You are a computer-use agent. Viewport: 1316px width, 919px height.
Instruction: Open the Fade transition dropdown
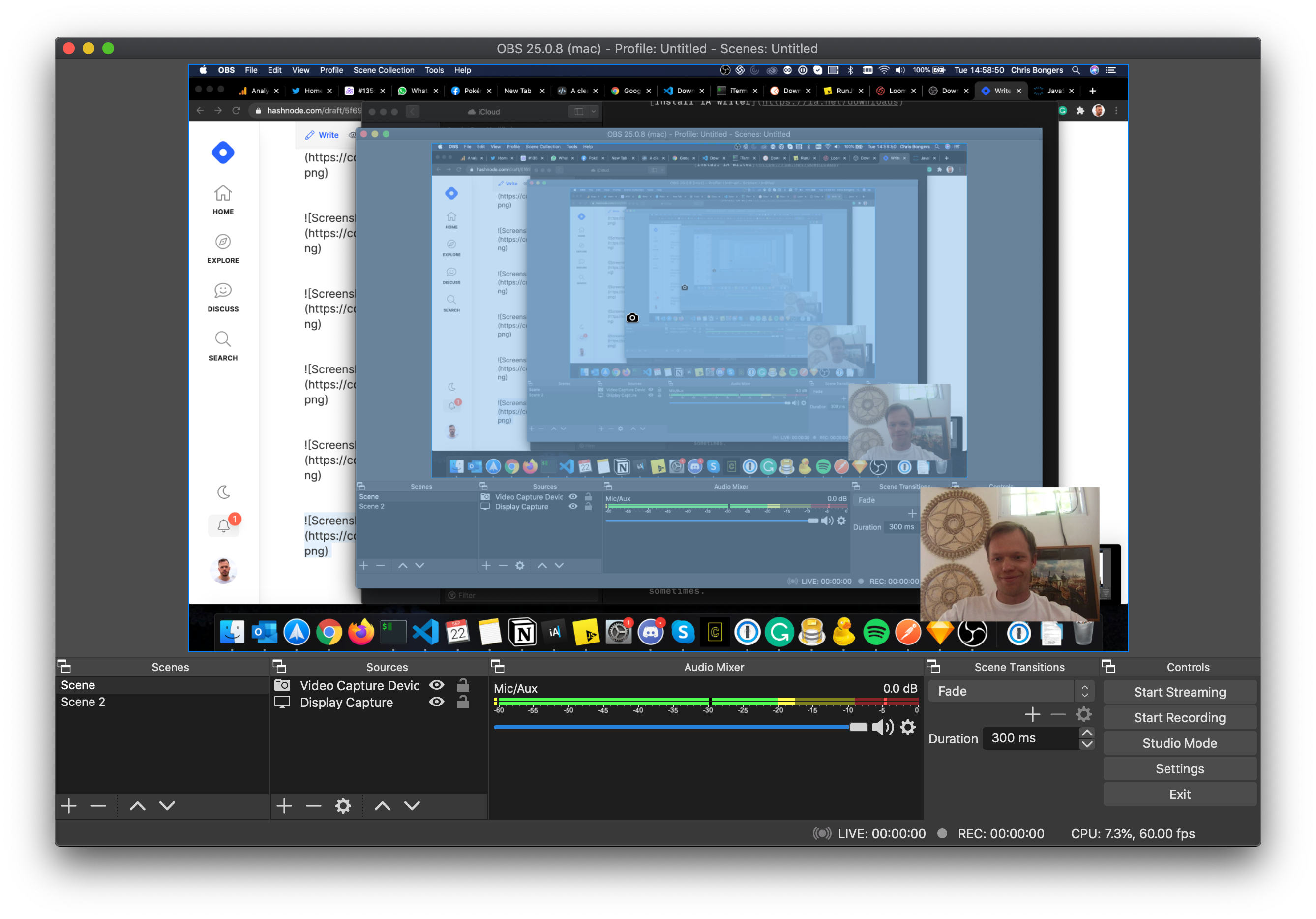(1011, 691)
